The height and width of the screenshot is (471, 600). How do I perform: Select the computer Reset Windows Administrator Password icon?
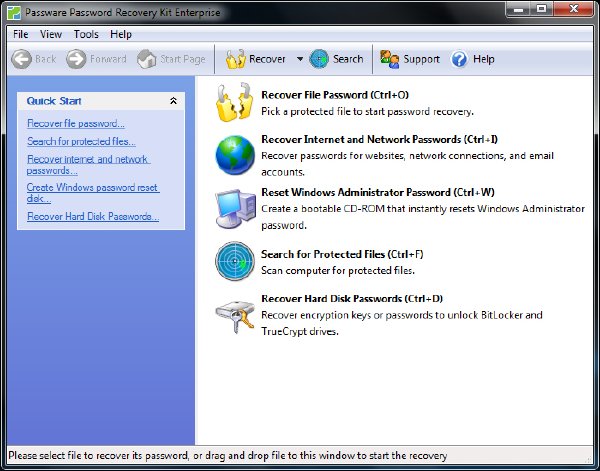235,208
